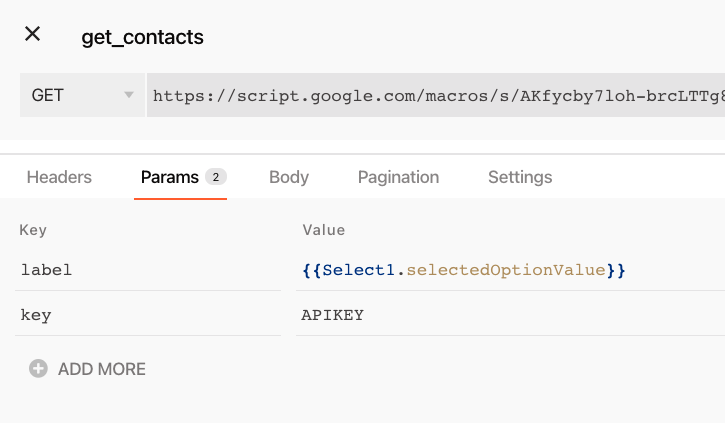Screen dimensions: 725x423
Task: Click the plus icon to add param
Action: pos(38,369)
